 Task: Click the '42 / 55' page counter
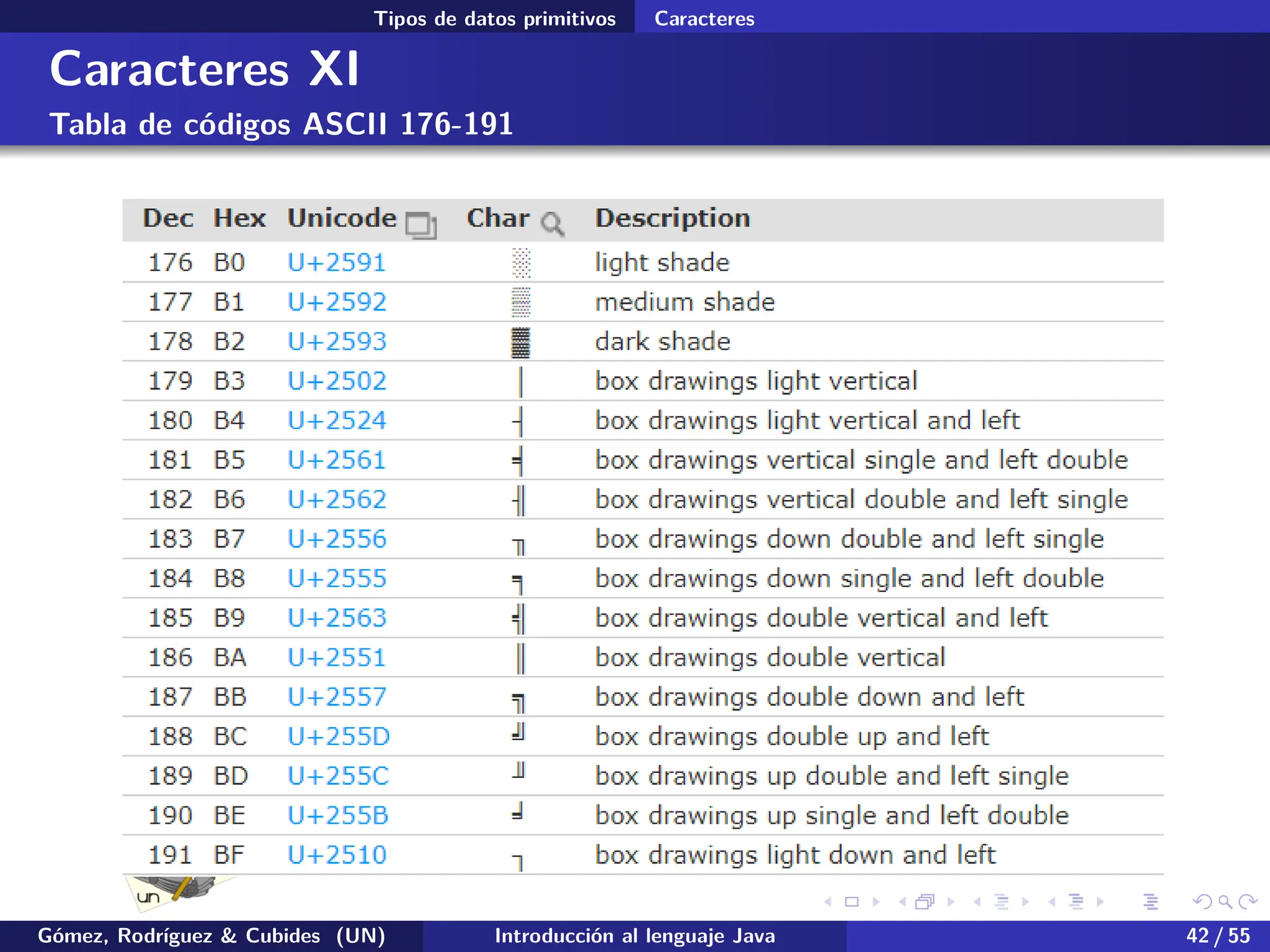[x=1218, y=935]
